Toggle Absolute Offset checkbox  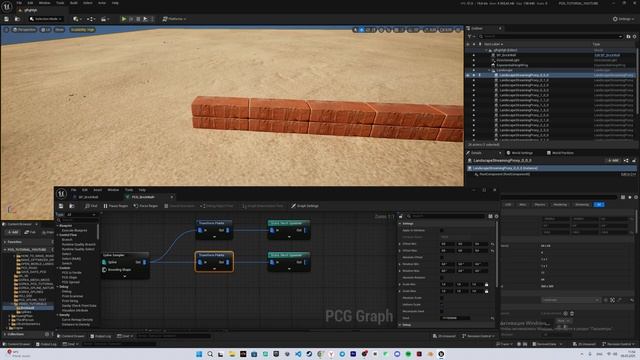442,258
